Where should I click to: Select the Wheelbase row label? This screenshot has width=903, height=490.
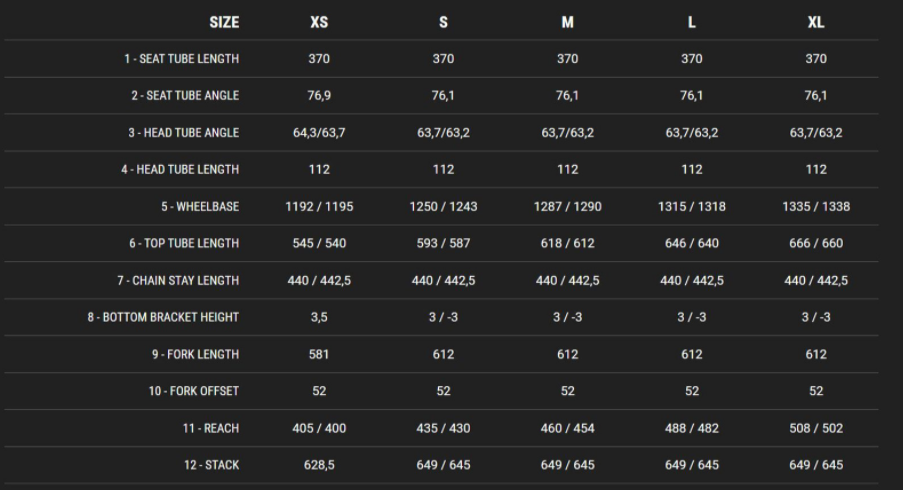[200, 207]
